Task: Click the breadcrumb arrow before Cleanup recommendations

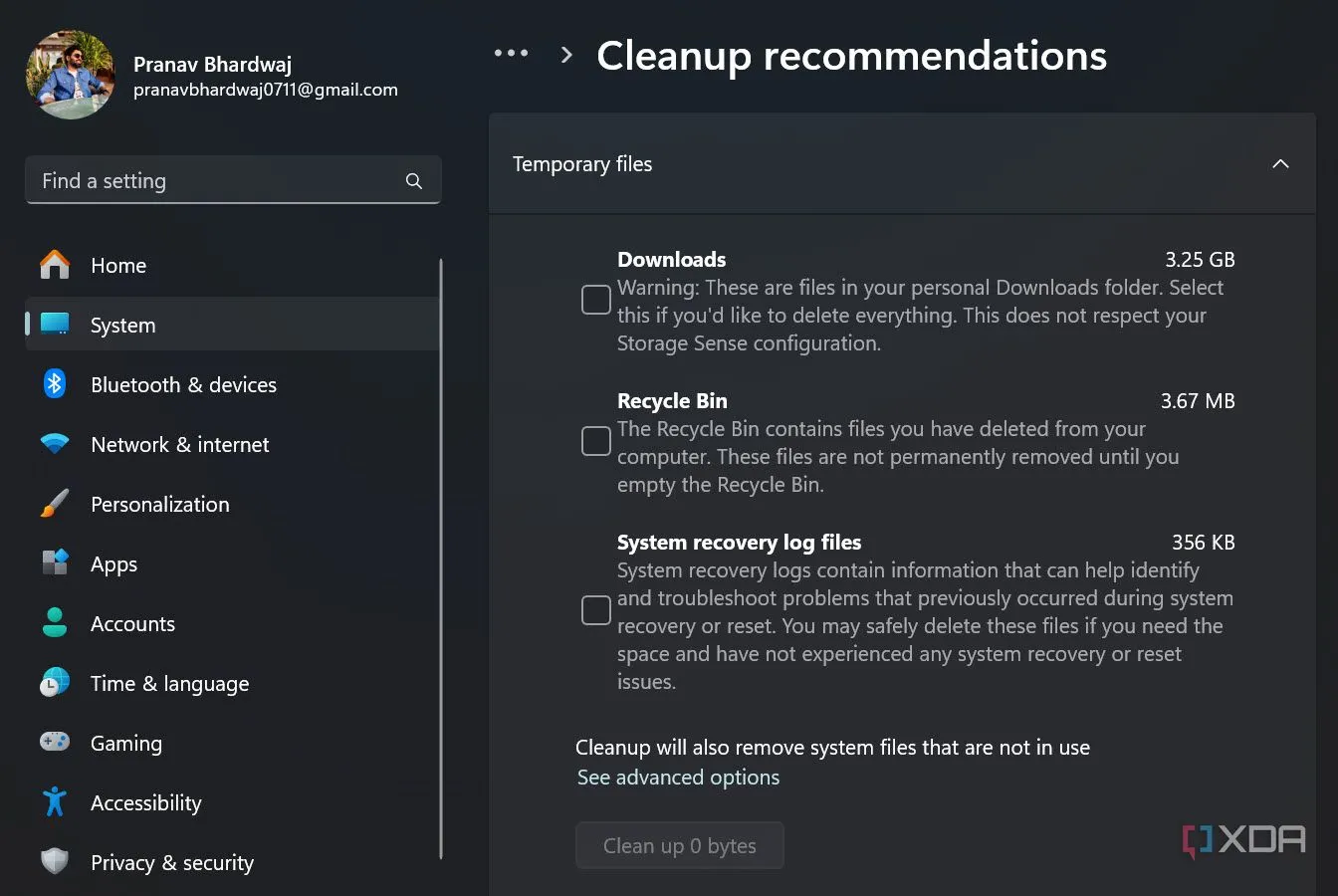Action: pyautogui.click(x=566, y=55)
